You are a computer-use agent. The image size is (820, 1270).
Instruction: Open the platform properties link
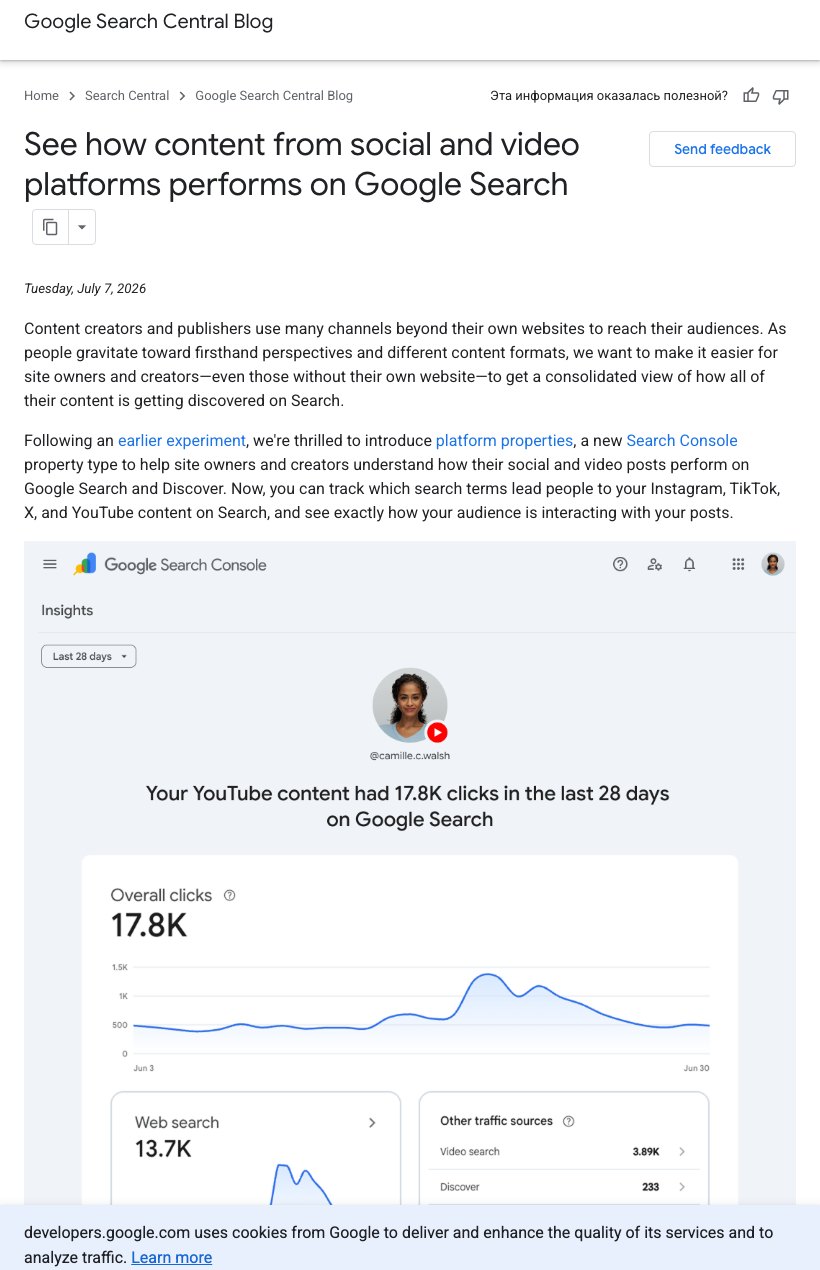click(x=504, y=441)
